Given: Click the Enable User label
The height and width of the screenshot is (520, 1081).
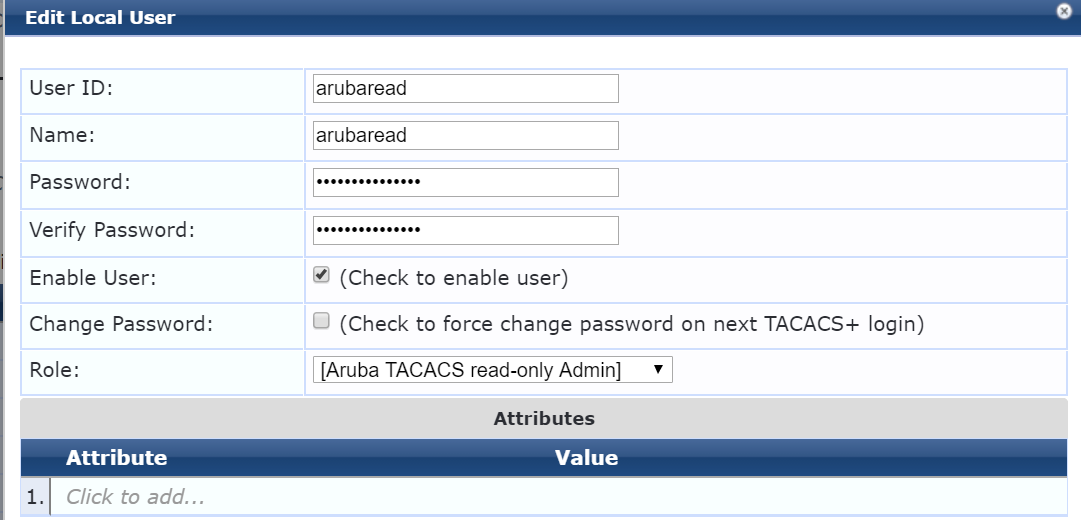Looking at the screenshot, I should pyautogui.click(x=93, y=278).
